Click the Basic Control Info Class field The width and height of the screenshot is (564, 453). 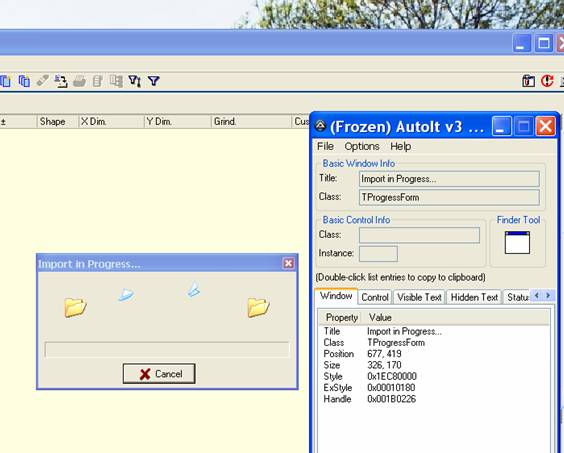pos(419,235)
